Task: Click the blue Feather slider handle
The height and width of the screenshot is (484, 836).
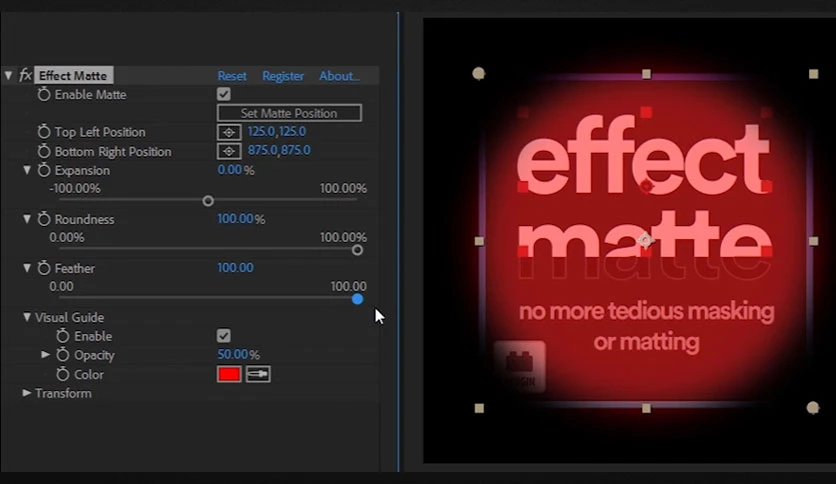Action: (x=357, y=299)
